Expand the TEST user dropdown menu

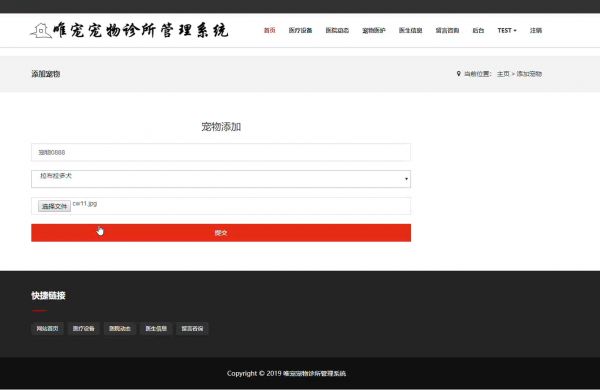click(x=507, y=30)
